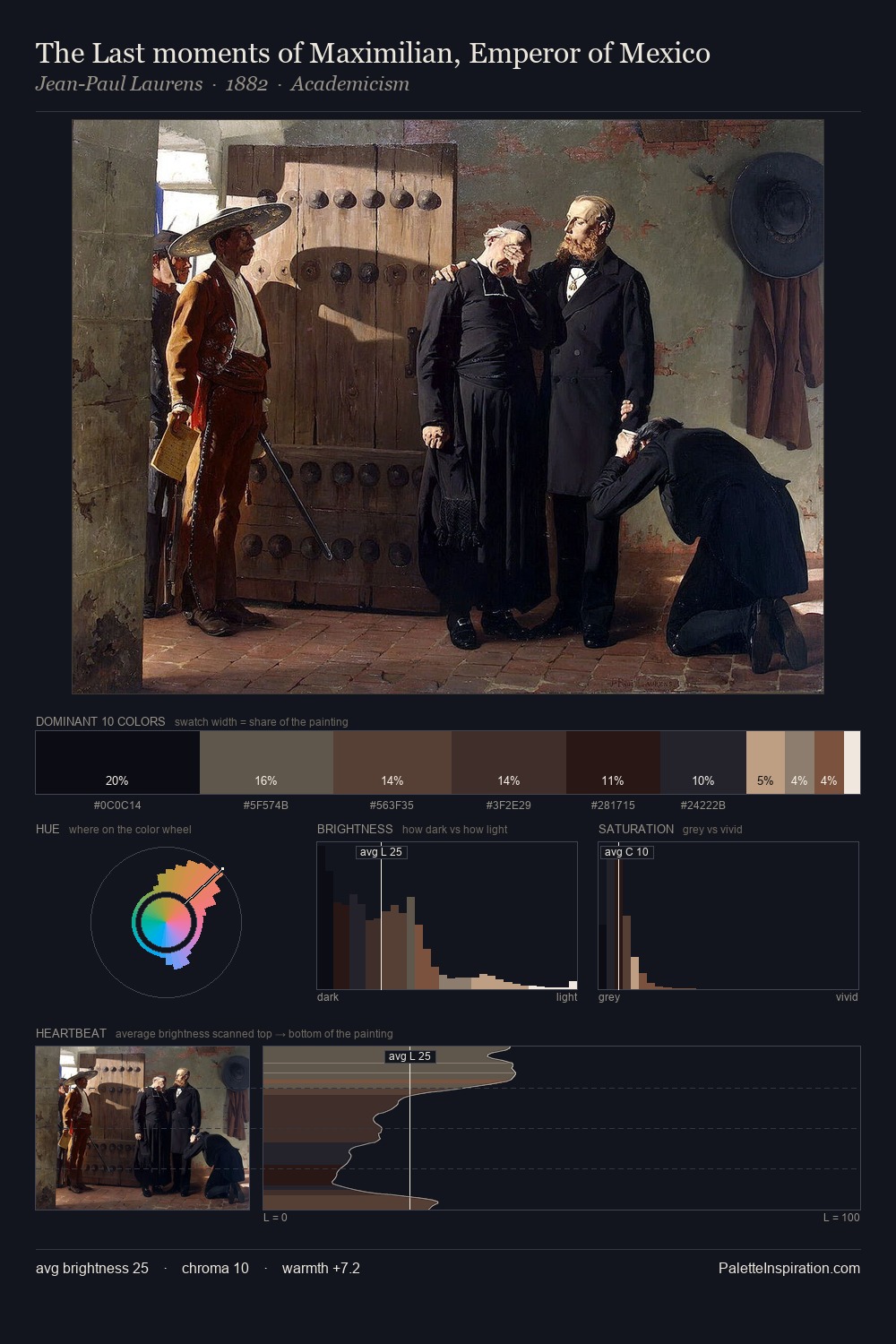Image resolution: width=896 pixels, height=1344 pixels.
Task: Click the heartbeat 'average brightness scanned' caption
Action: 254,1034
